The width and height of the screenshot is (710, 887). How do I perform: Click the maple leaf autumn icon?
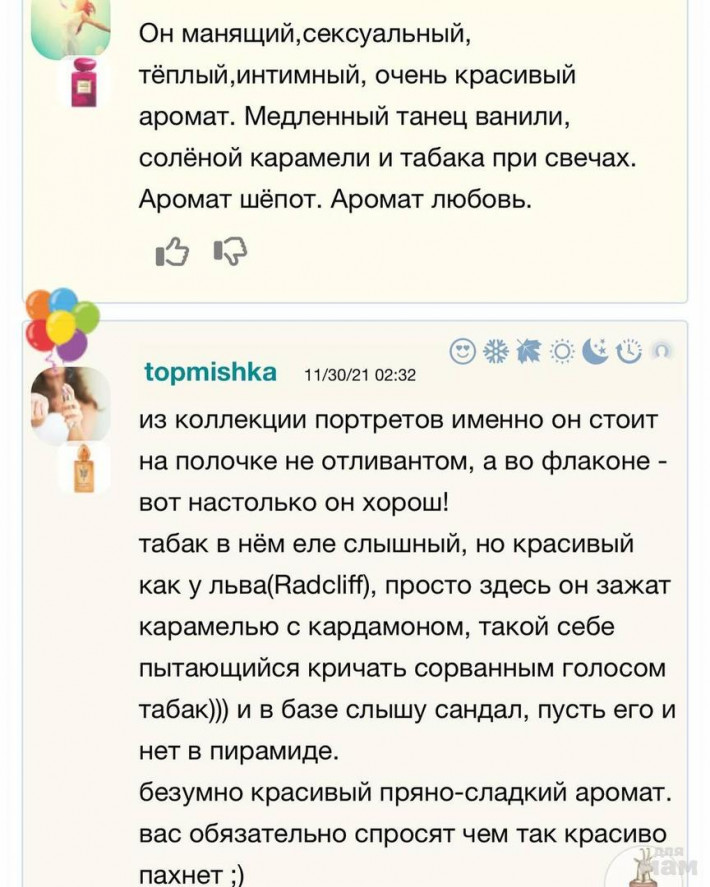coord(528,351)
